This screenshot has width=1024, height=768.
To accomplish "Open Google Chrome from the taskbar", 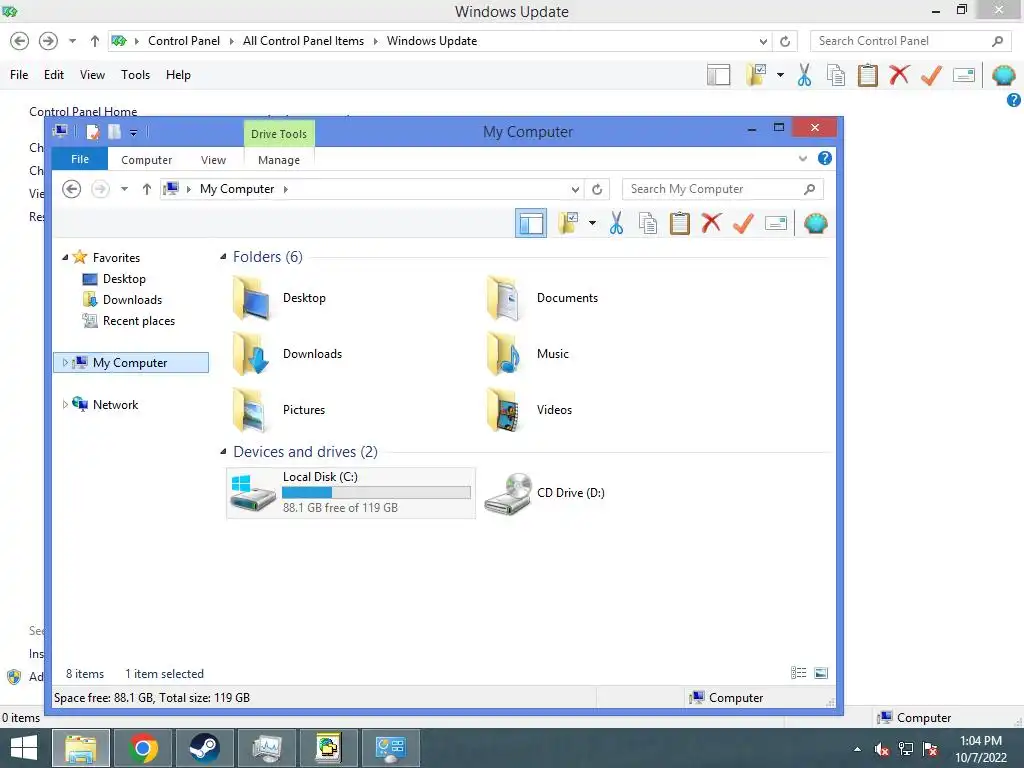I will 143,748.
